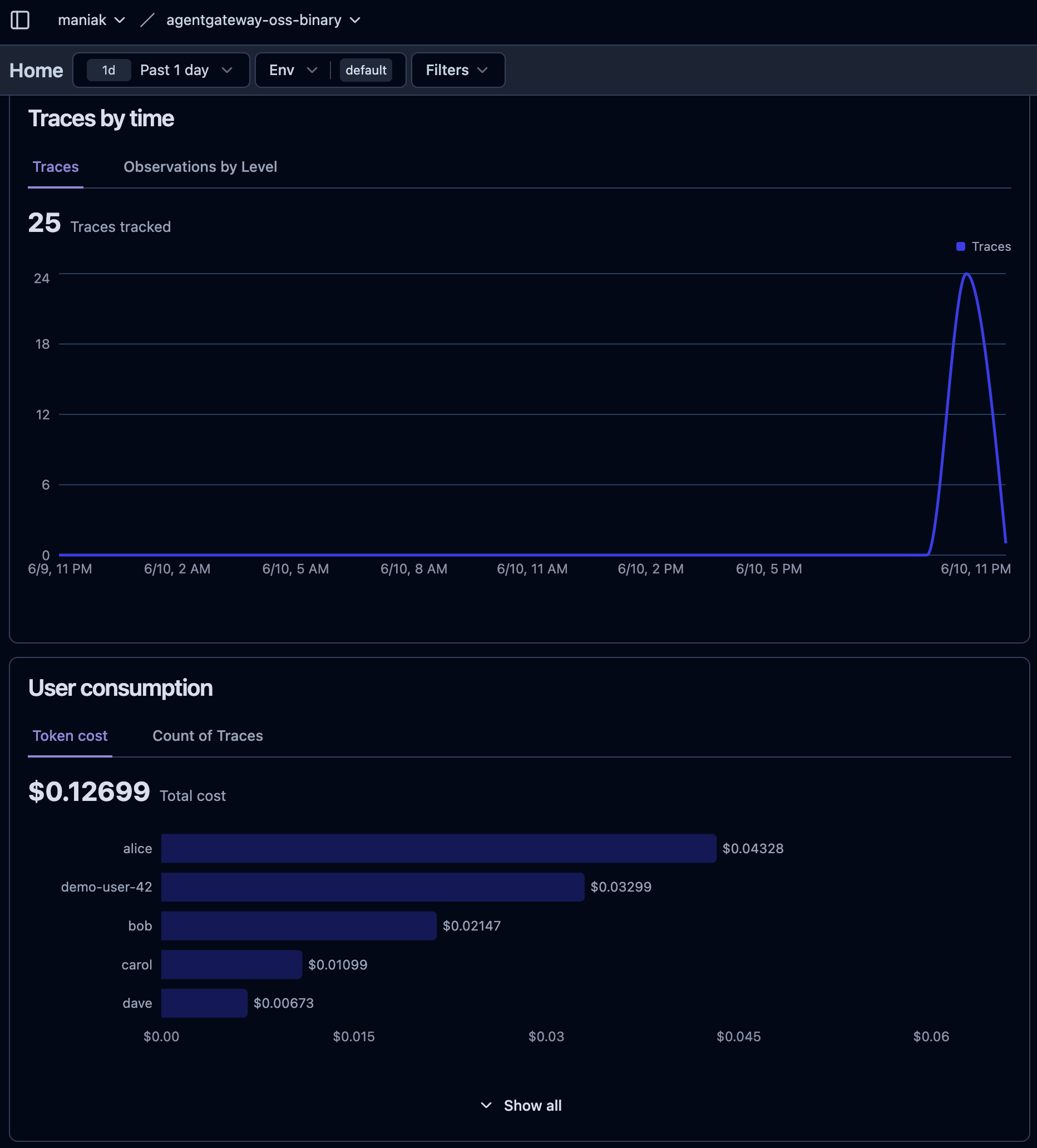The height and width of the screenshot is (1148, 1037).
Task: Click bob's token cost bar
Action: coord(299,926)
